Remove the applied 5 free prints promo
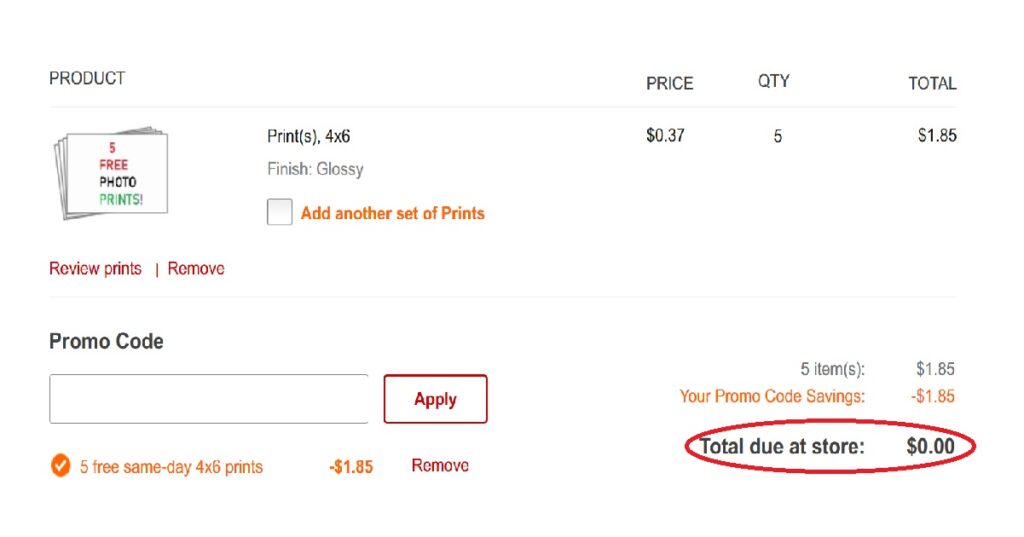 (440, 465)
